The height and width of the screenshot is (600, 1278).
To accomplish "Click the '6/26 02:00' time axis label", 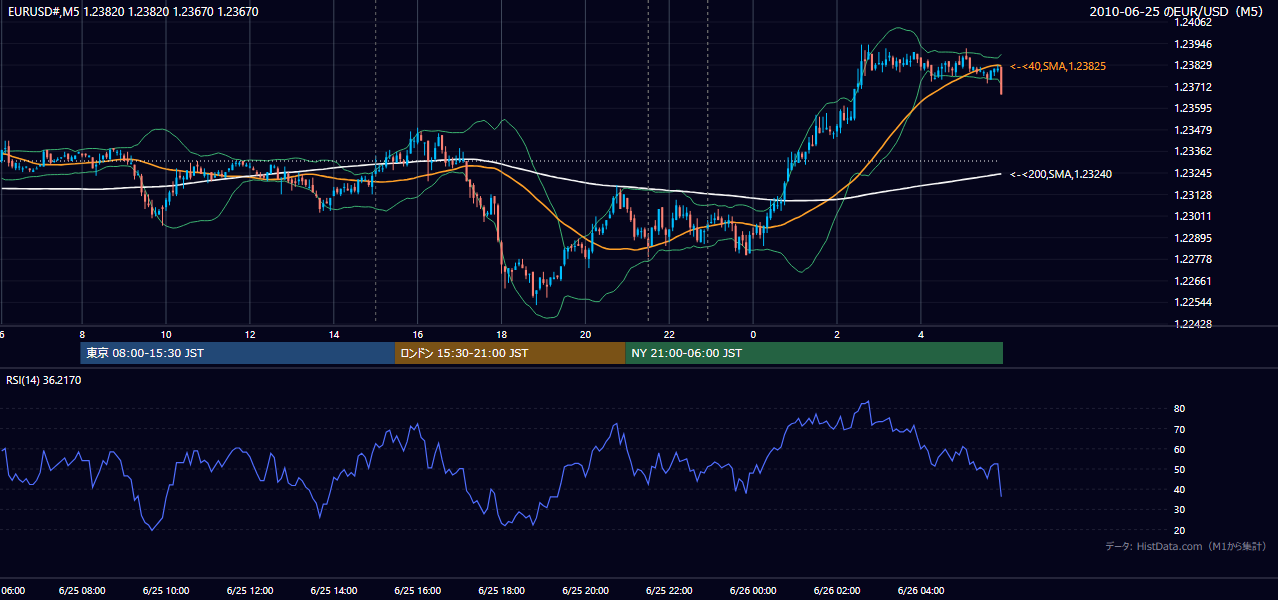I will 838,590.
